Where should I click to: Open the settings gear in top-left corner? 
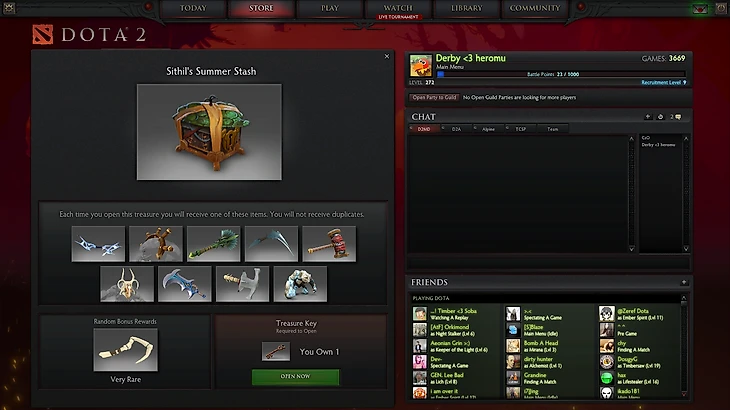(9, 7)
